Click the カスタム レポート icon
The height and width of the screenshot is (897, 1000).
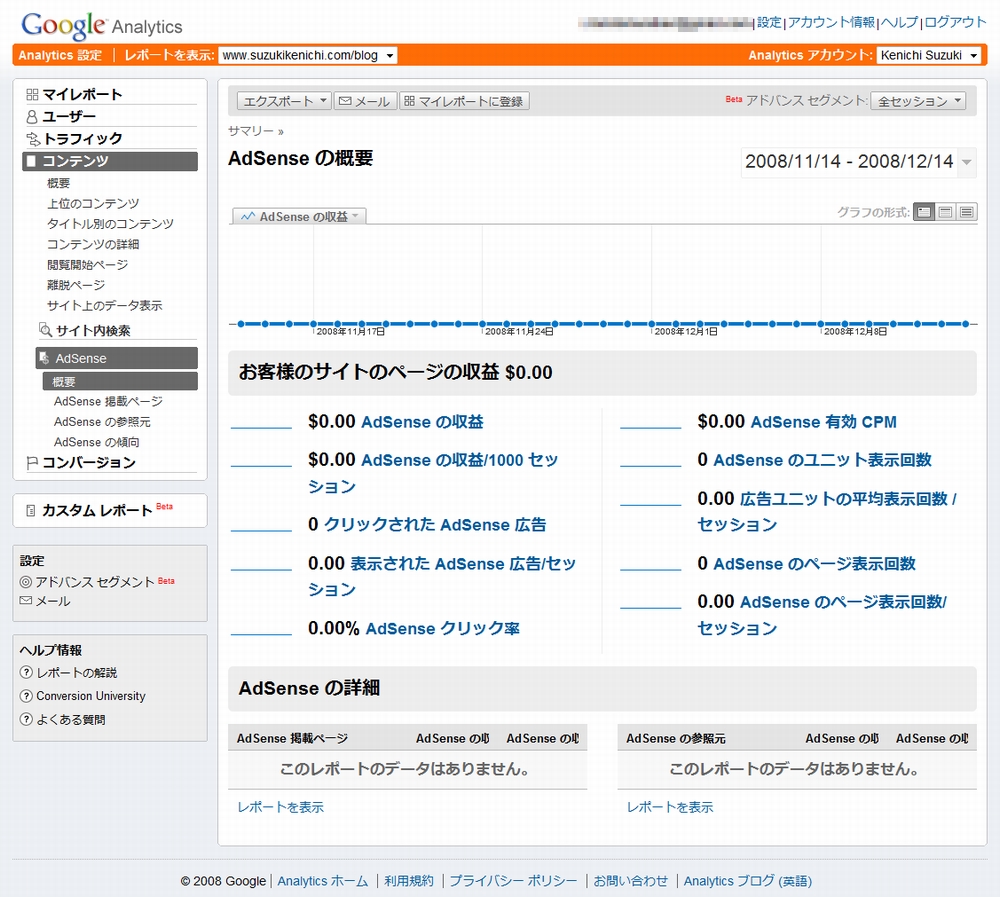(x=30, y=510)
